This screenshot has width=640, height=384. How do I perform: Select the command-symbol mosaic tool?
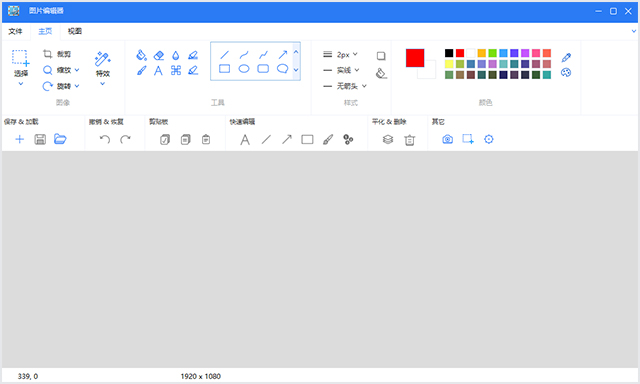(176, 71)
